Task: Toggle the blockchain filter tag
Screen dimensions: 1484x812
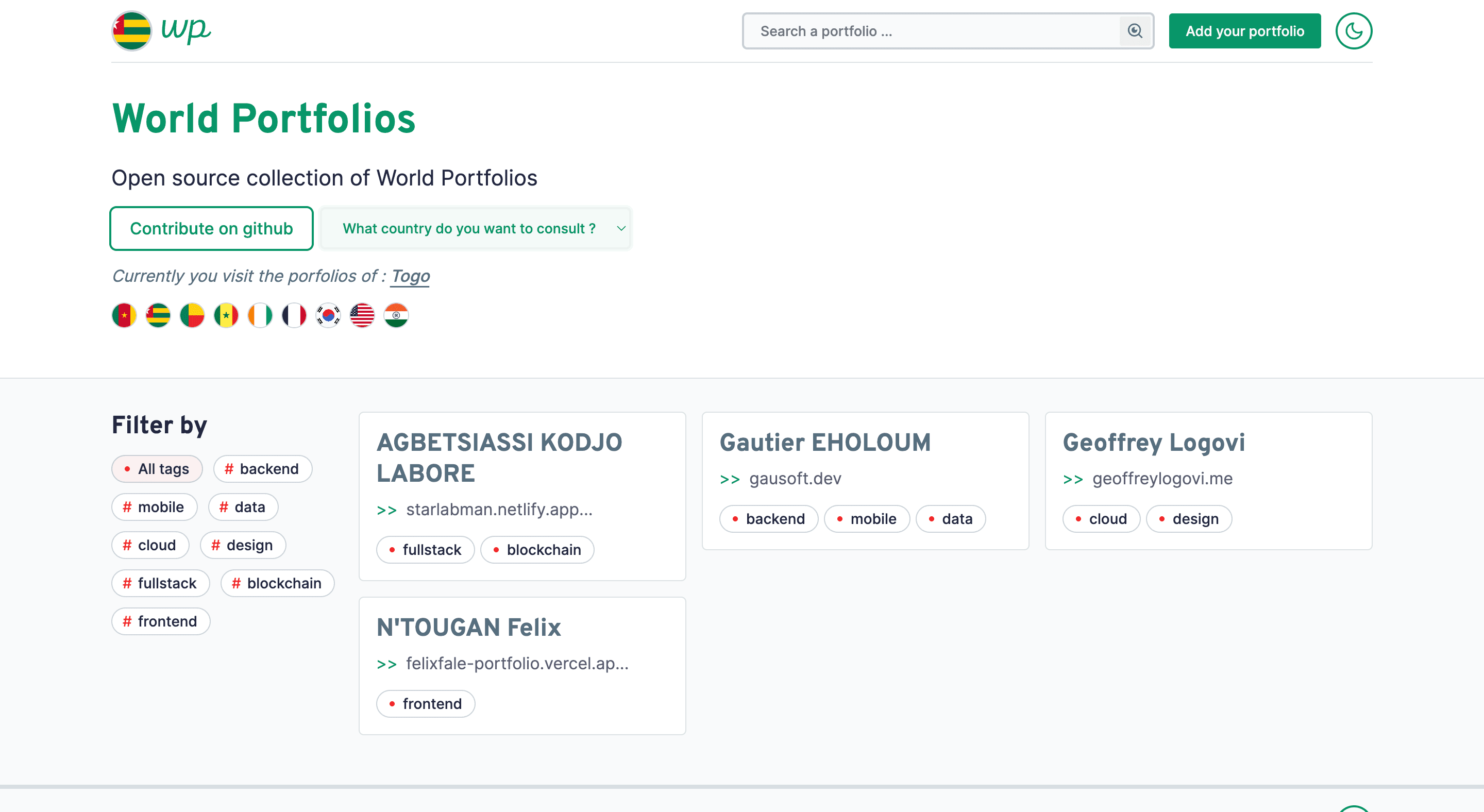Action: point(277,583)
